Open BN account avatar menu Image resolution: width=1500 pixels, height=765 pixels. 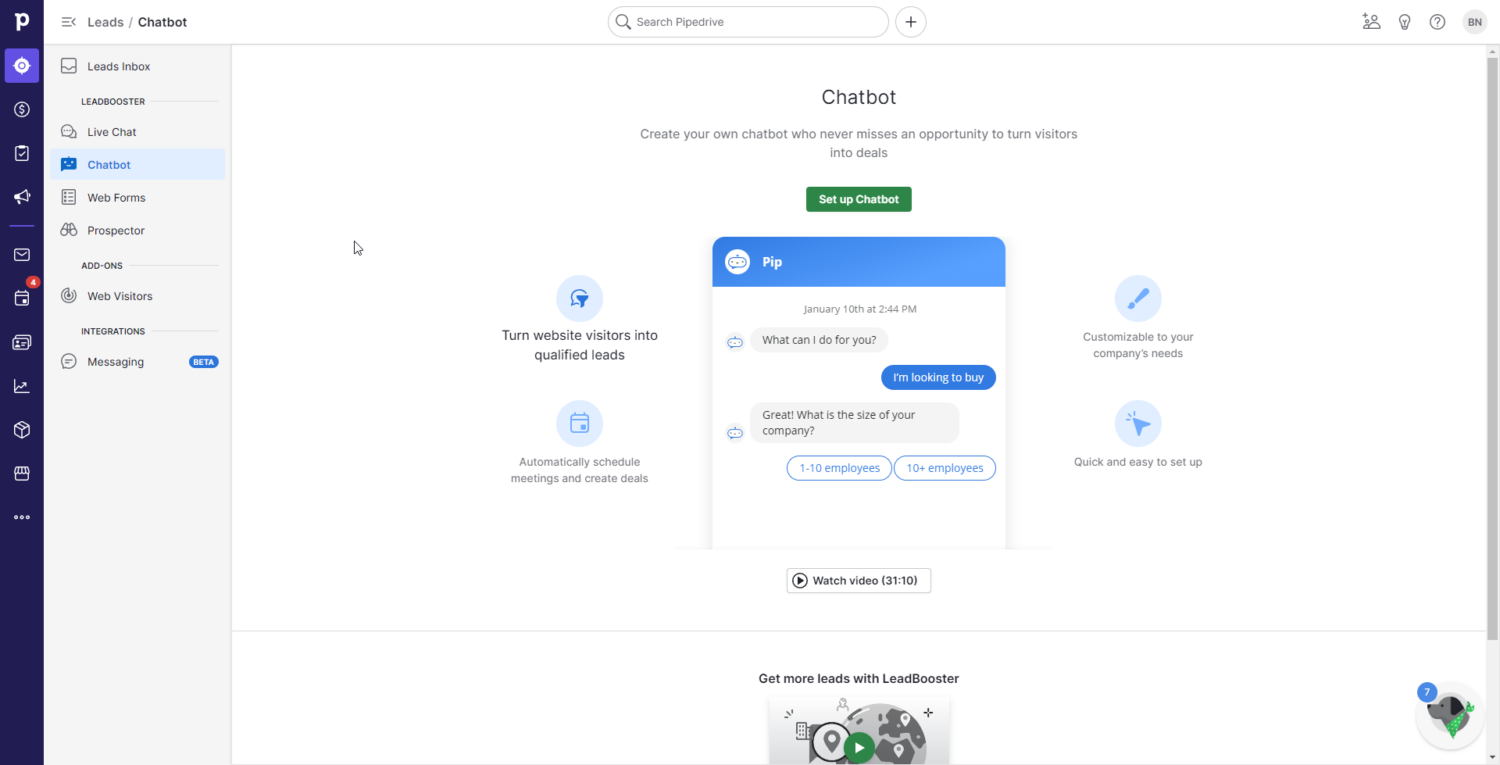click(x=1474, y=22)
